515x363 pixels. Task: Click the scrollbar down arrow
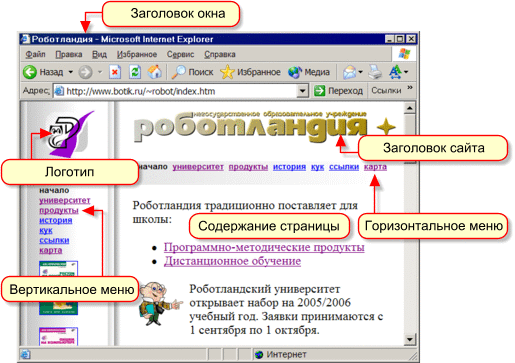click(409, 340)
